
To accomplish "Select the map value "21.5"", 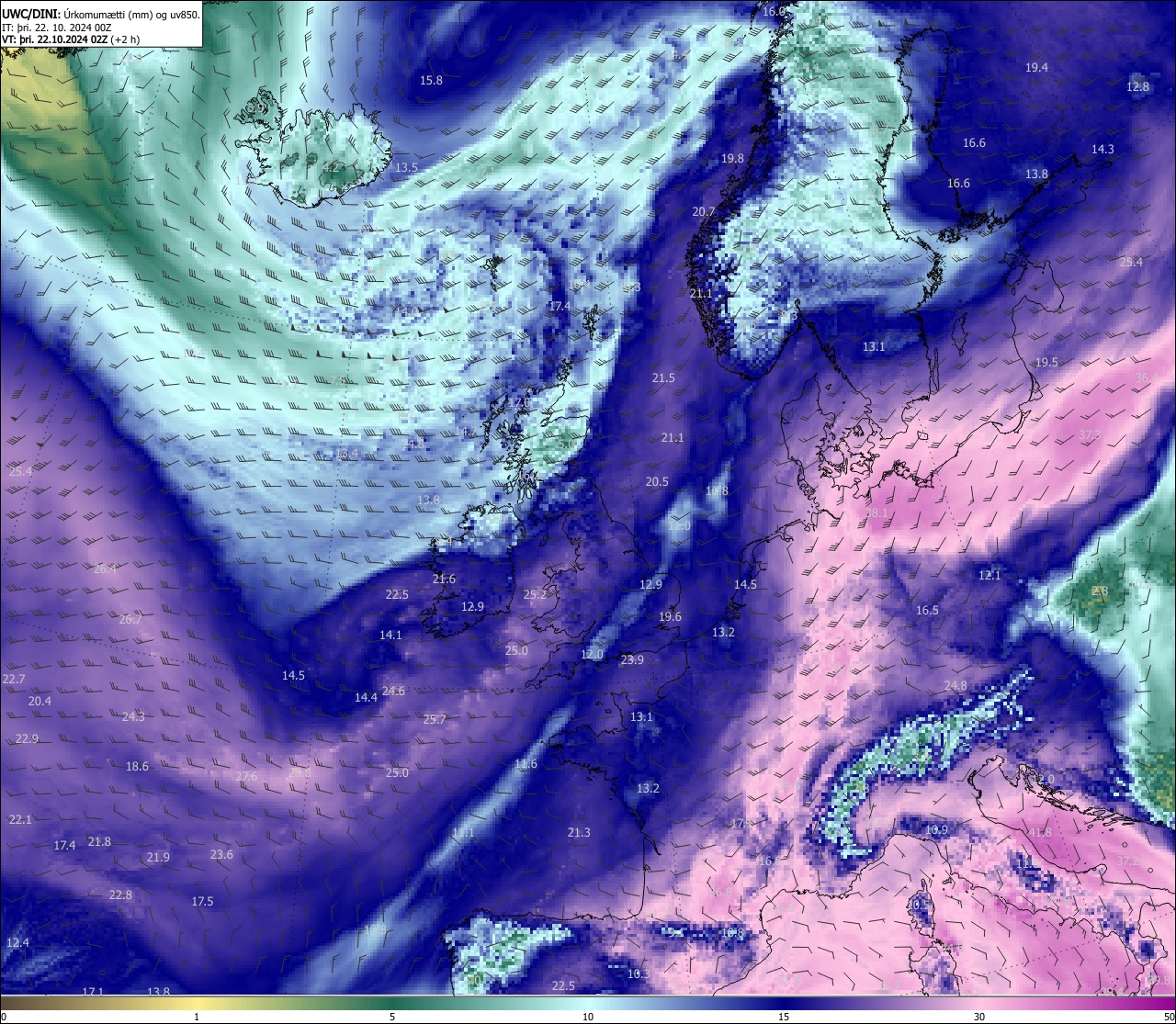I will click(x=663, y=377).
